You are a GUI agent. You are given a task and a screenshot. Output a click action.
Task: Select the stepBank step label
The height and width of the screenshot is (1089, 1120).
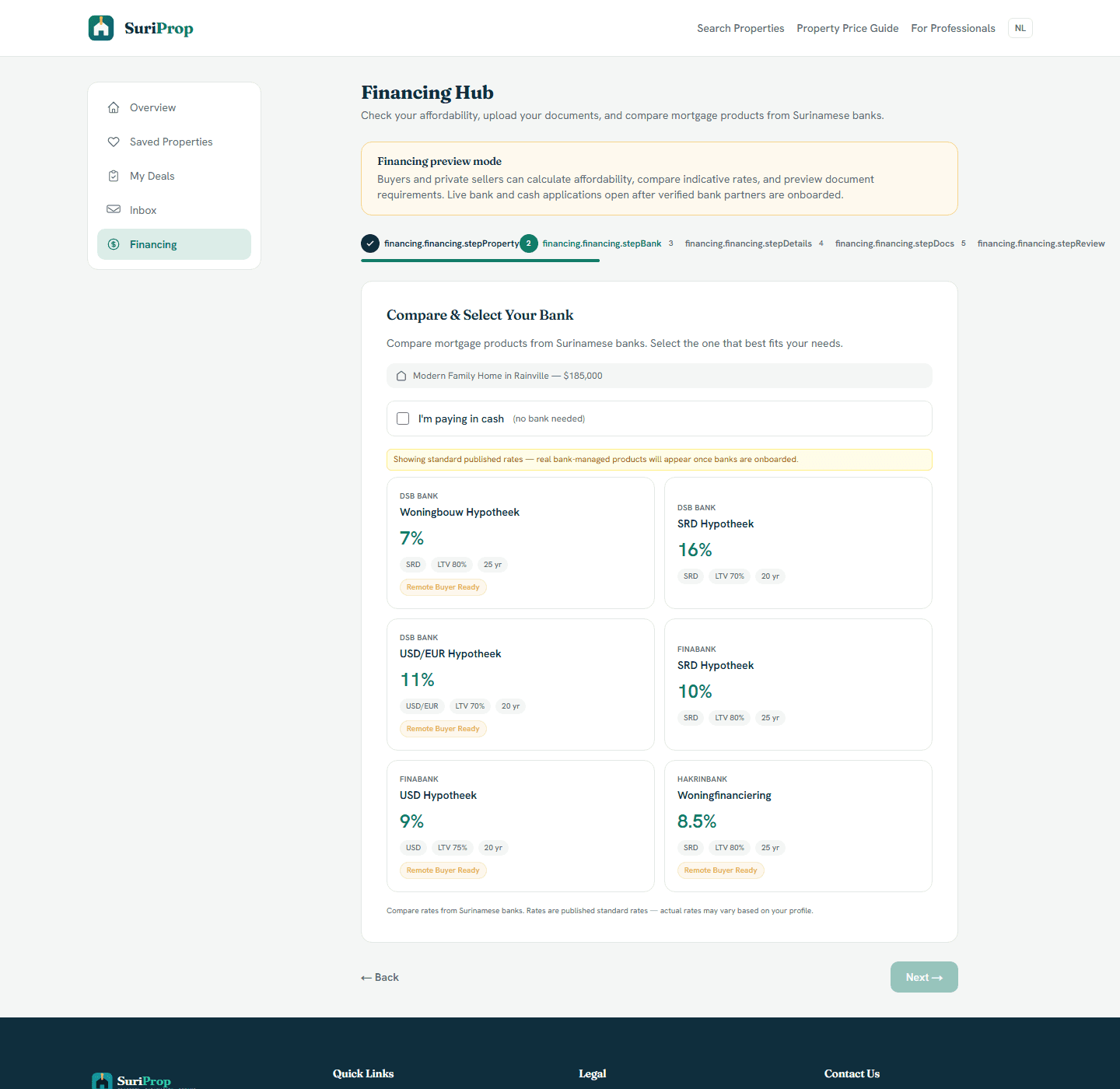point(602,243)
